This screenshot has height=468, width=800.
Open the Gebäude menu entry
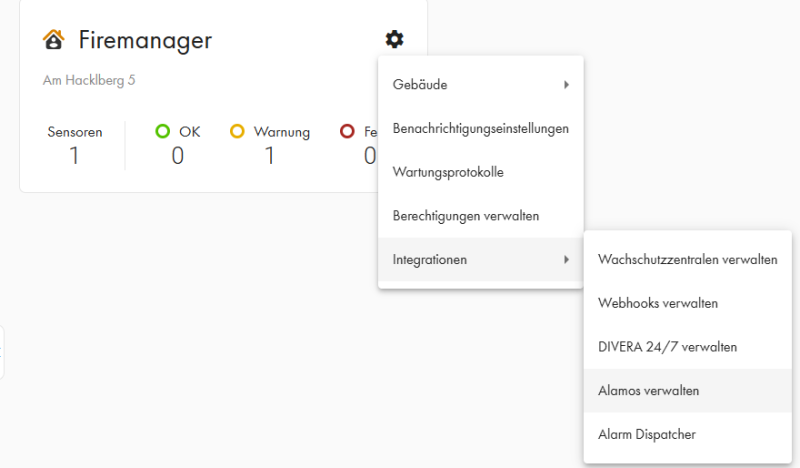(420, 85)
